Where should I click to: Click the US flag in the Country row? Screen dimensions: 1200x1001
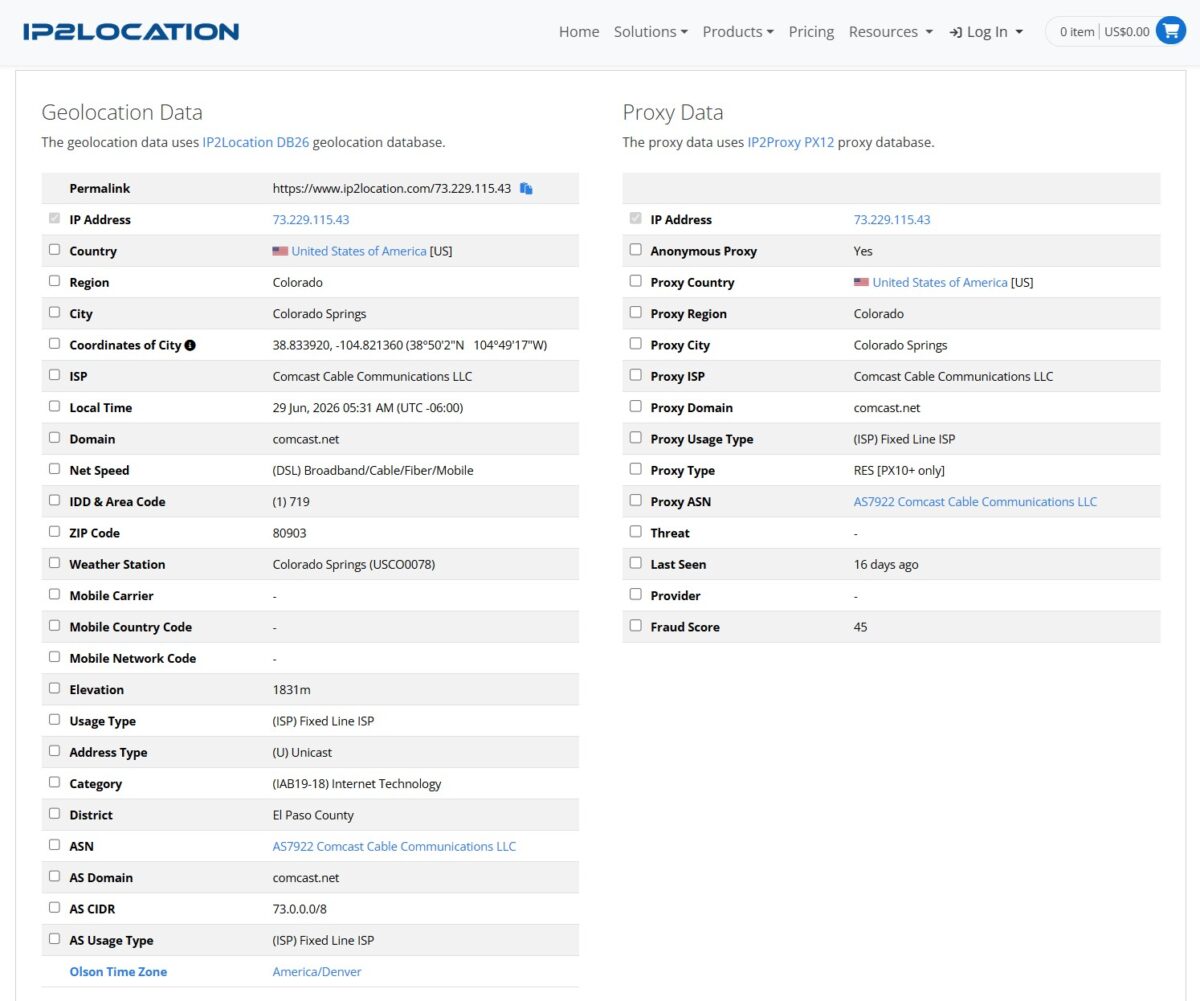(x=280, y=251)
